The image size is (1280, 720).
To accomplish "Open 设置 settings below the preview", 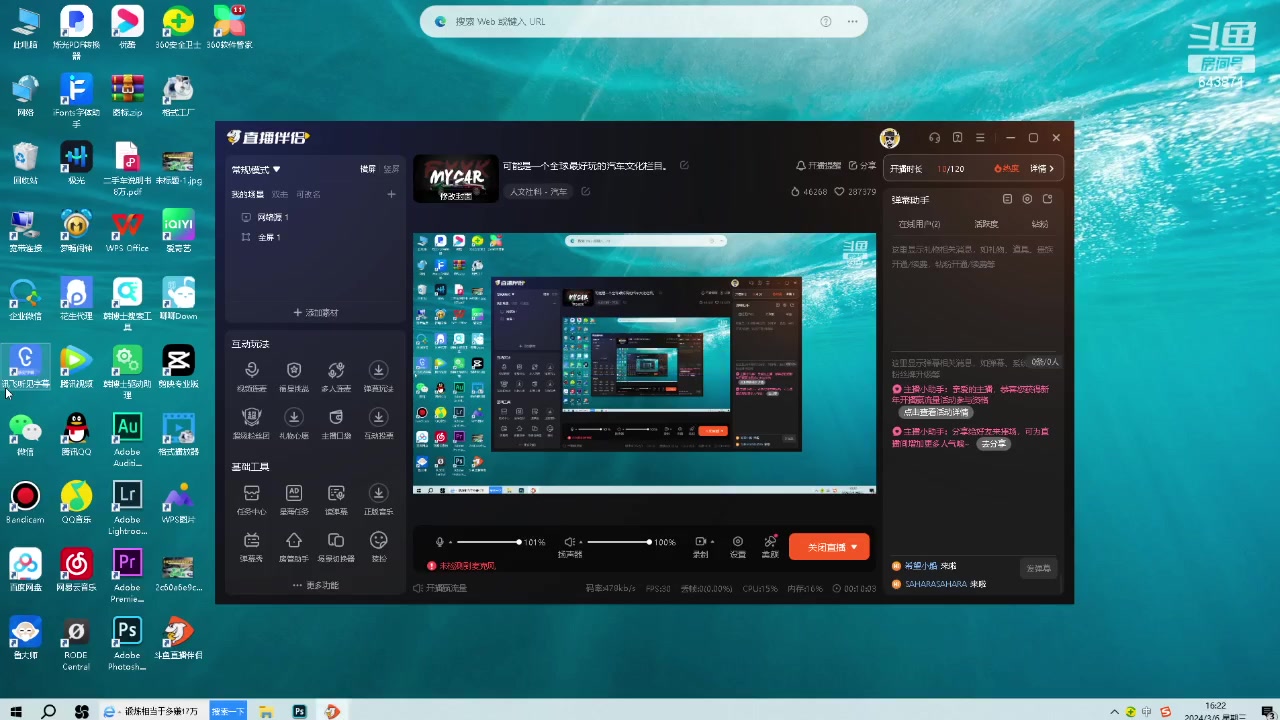I will pos(737,546).
